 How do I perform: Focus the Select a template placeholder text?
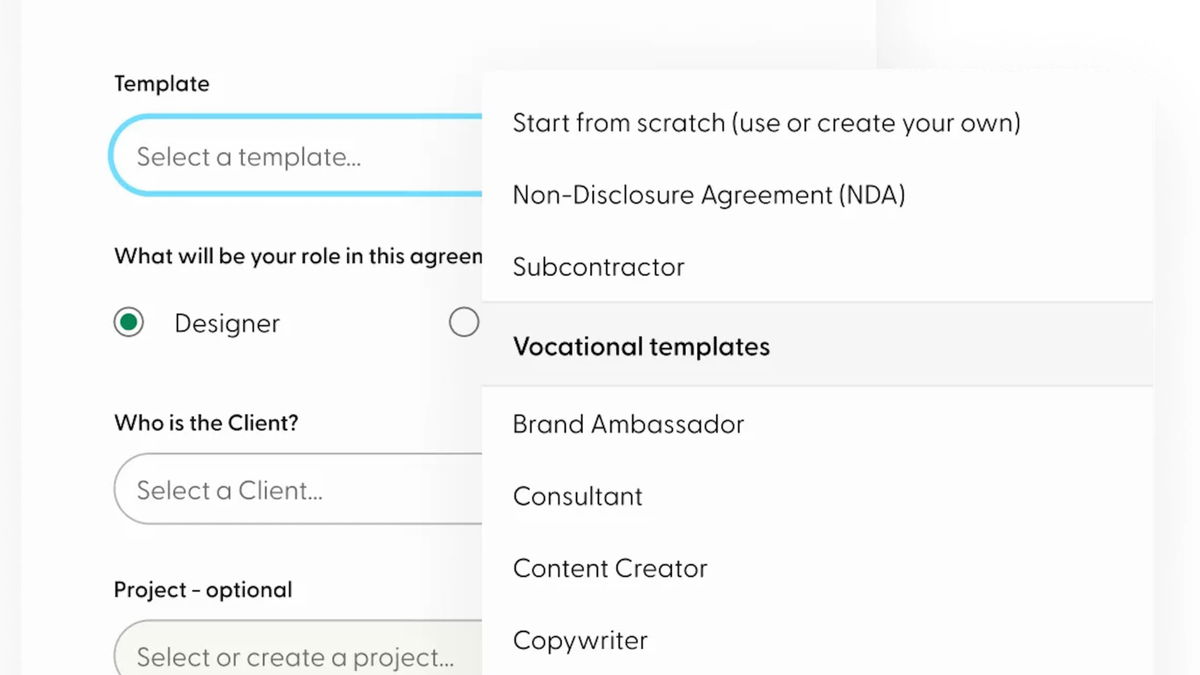pos(249,157)
